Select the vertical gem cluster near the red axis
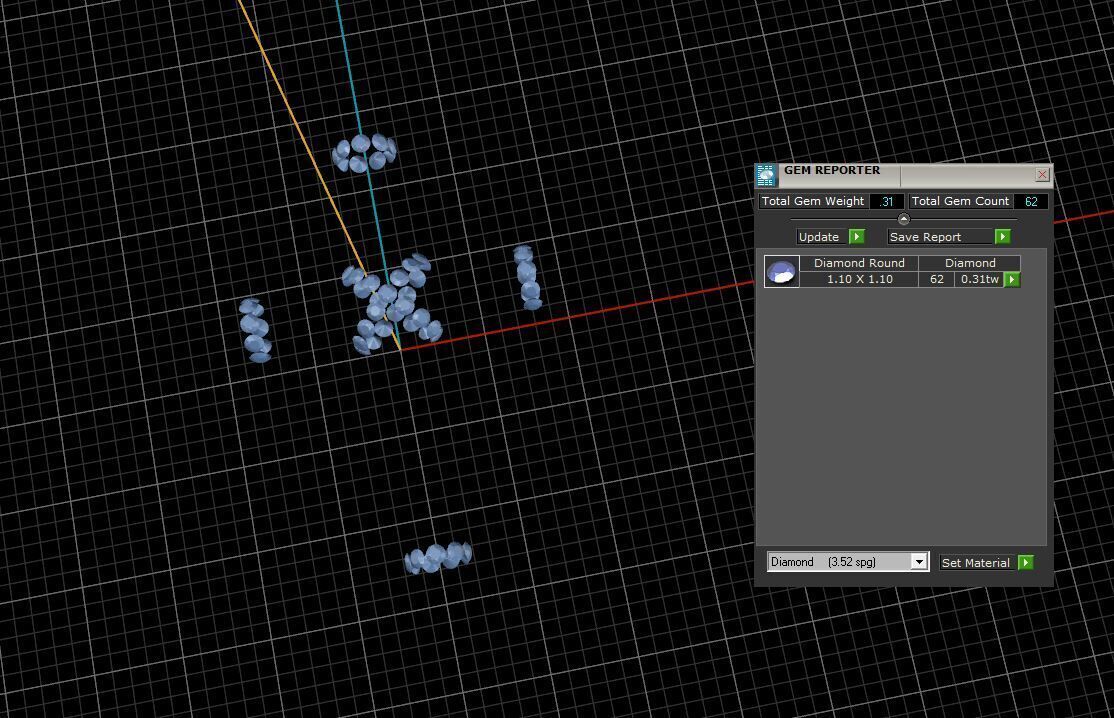This screenshot has width=1114, height=718. (527, 277)
